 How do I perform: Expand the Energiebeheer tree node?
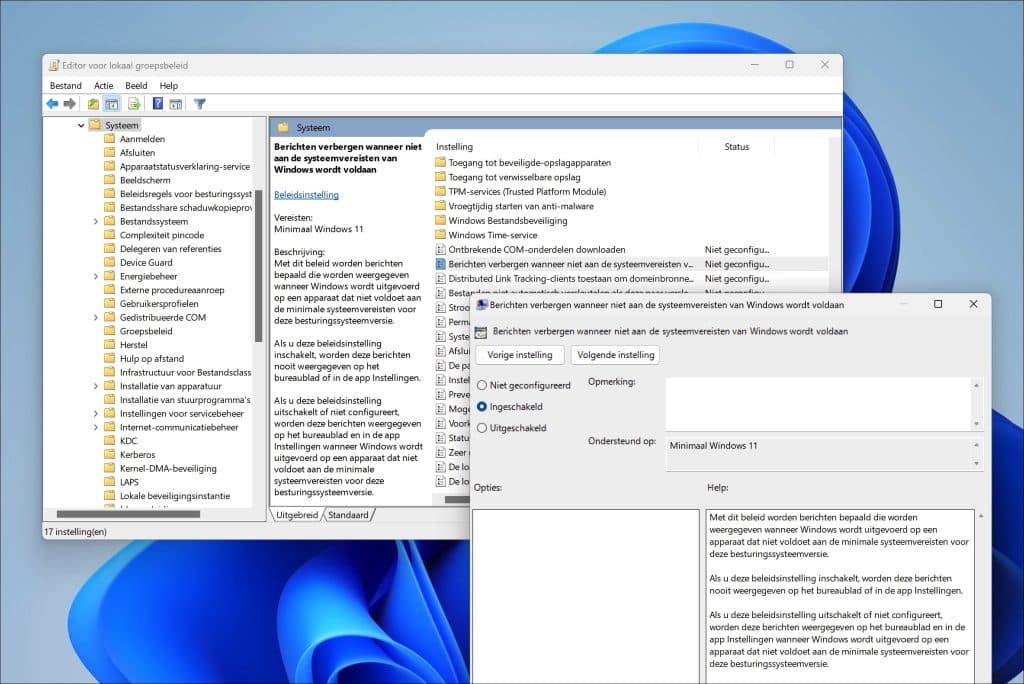[x=95, y=276]
